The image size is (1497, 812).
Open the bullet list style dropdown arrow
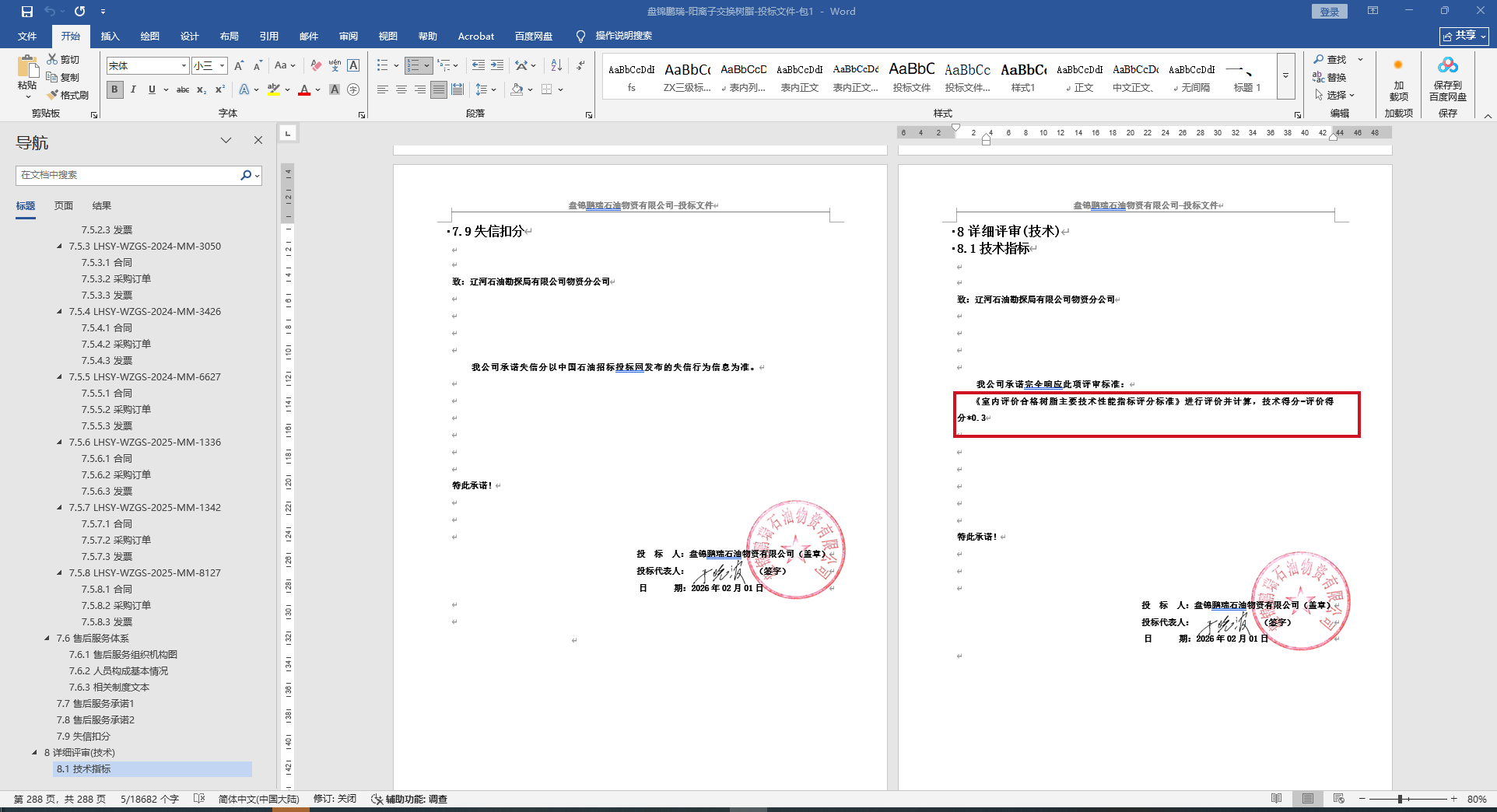tap(396, 65)
